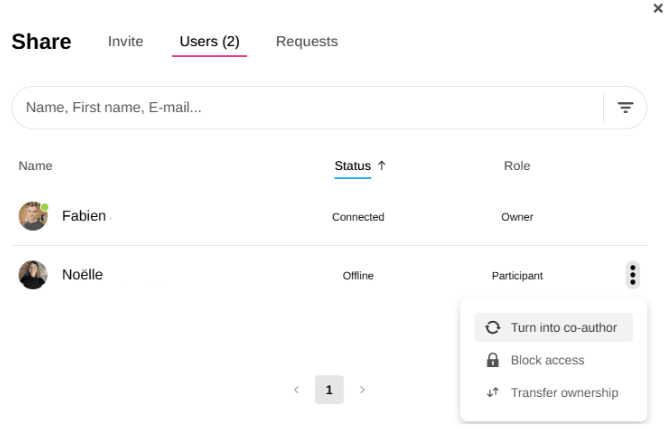Image resolution: width=670 pixels, height=430 pixels.
Task: Choose Transfer ownership menu entry
Action: pyautogui.click(x=564, y=393)
